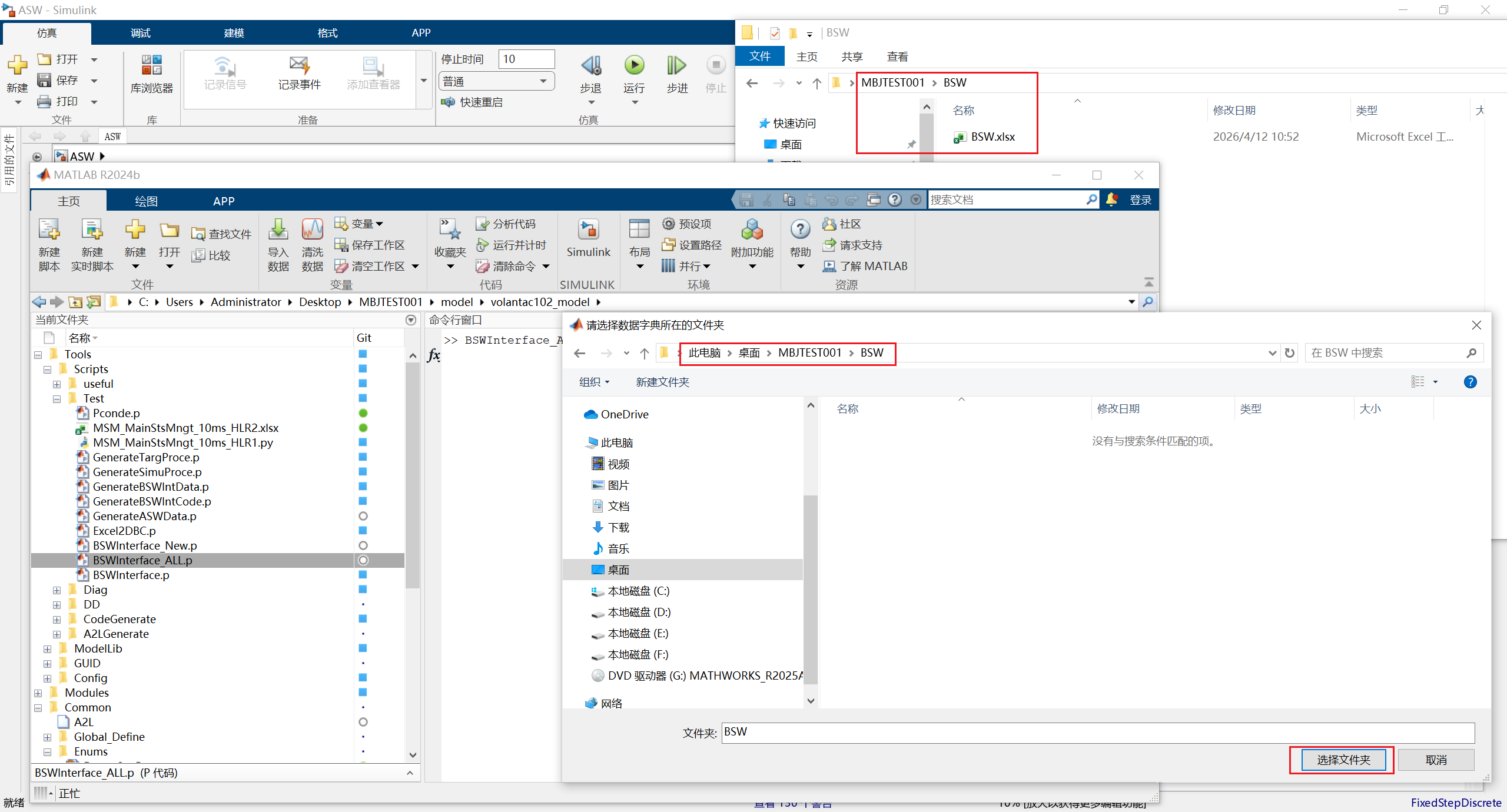This screenshot has height=812, width=1507.
Task: Switch to the 格式 tab in Simulink
Action: pyautogui.click(x=327, y=33)
